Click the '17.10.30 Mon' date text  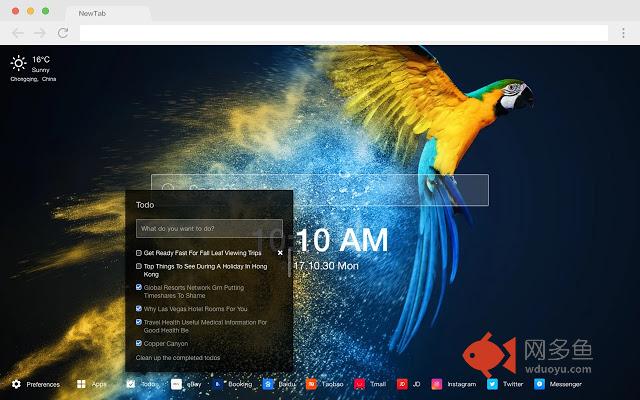click(x=326, y=266)
